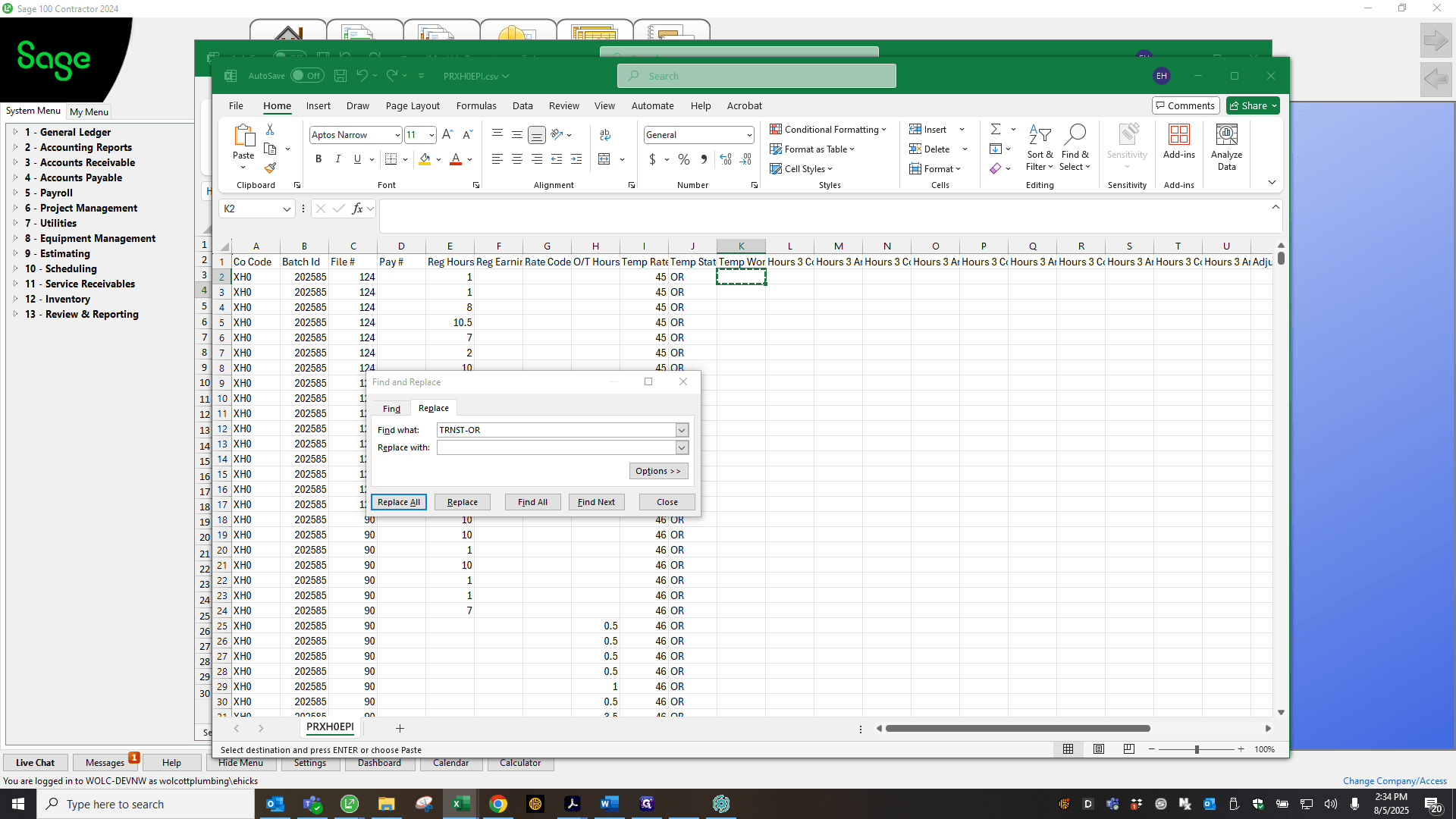Increase font size with the larger A icon
The width and height of the screenshot is (1456, 819).
pyautogui.click(x=447, y=134)
